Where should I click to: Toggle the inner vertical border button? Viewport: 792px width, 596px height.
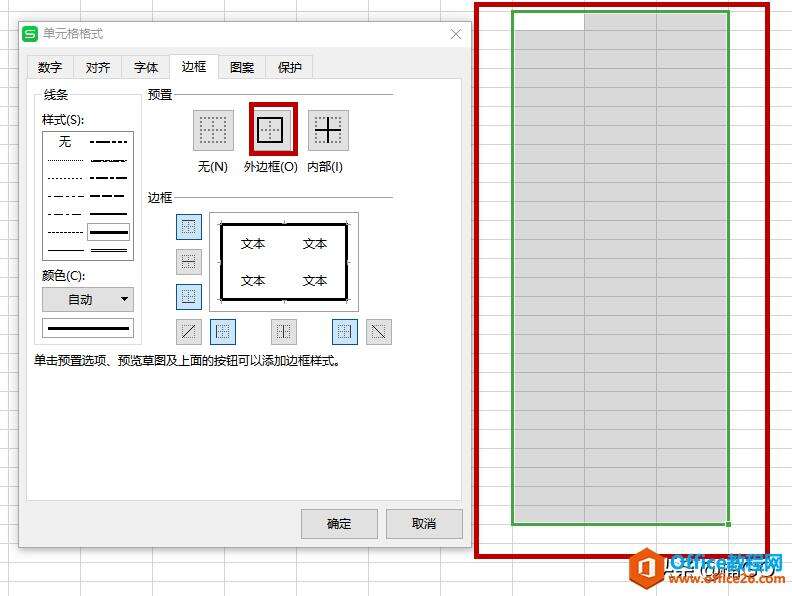(283, 332)
